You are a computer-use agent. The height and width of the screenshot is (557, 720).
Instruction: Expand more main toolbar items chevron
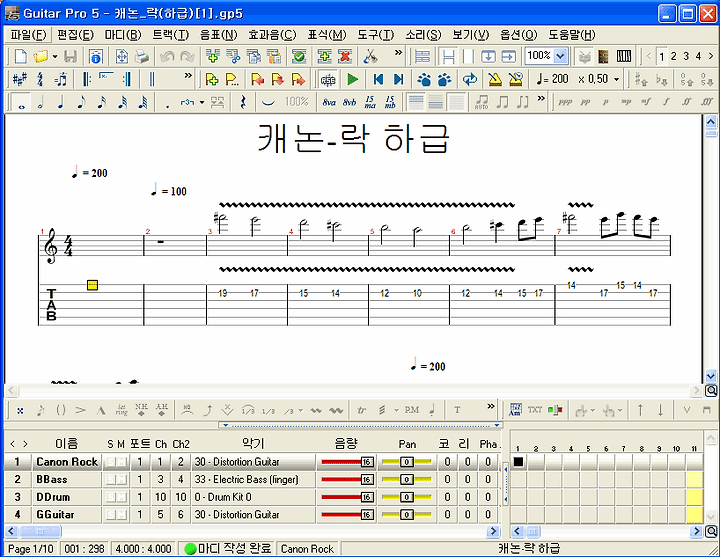pos(398,53)
